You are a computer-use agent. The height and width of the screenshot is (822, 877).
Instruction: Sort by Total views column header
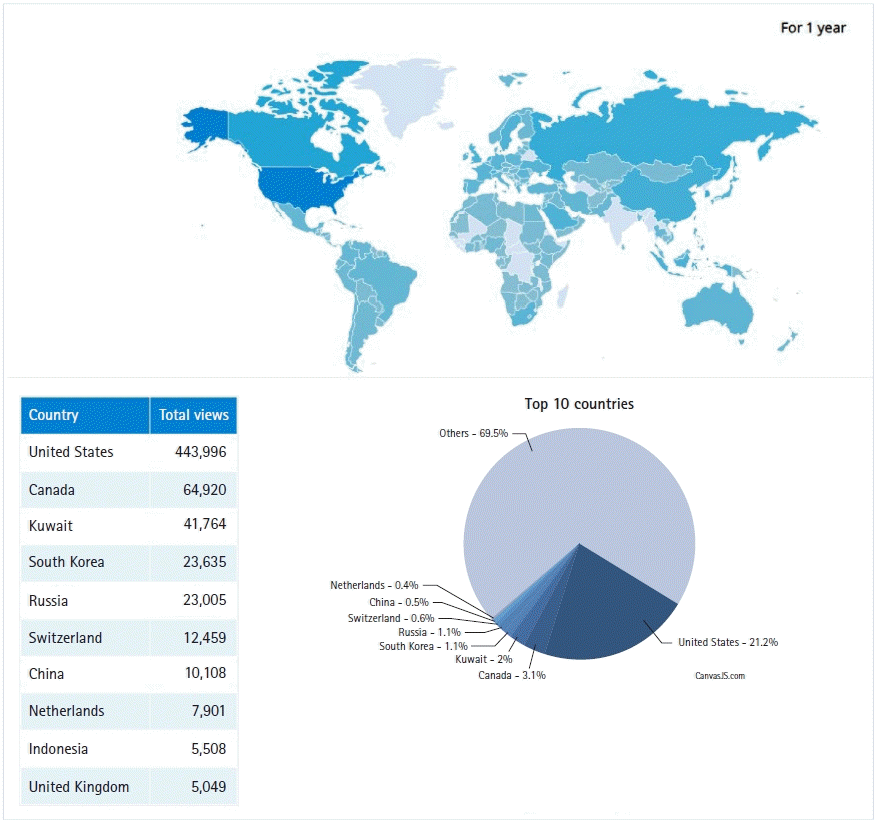[x=194, y=415]
